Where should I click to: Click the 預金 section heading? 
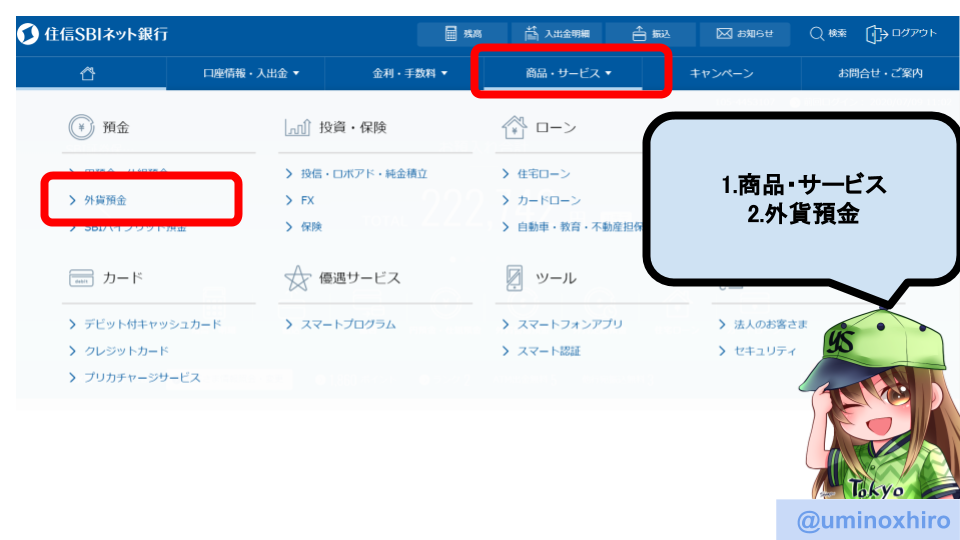[x=116, y=127]
